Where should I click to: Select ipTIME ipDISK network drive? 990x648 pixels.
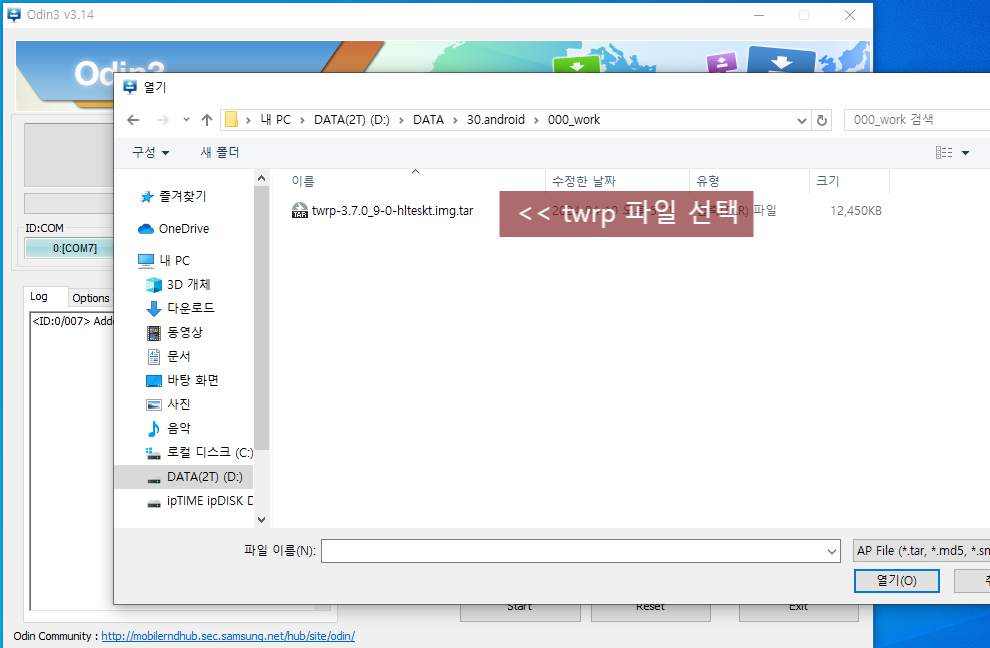[210, 501]
